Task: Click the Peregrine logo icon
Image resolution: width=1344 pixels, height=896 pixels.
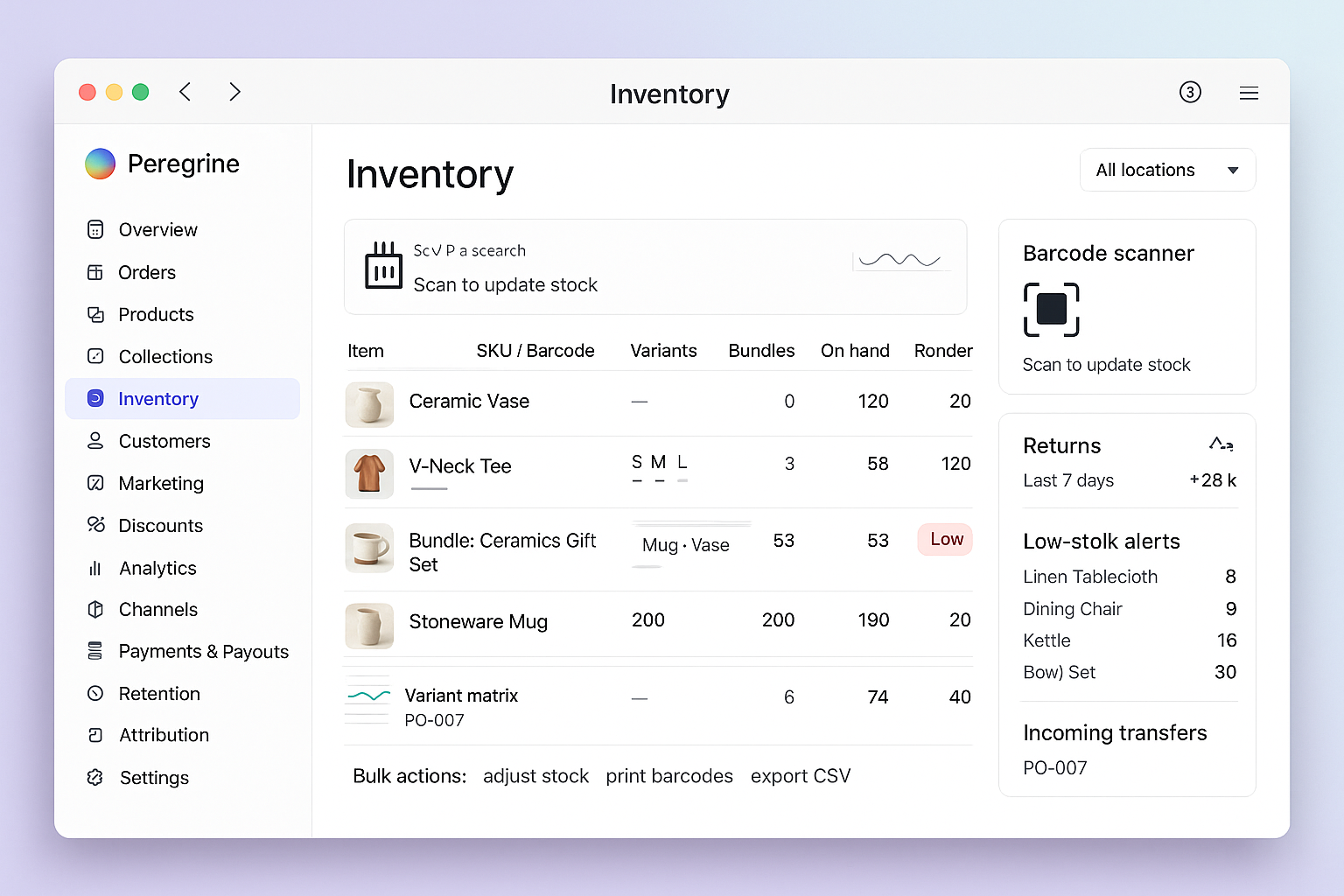Action: tap(101, 164)
